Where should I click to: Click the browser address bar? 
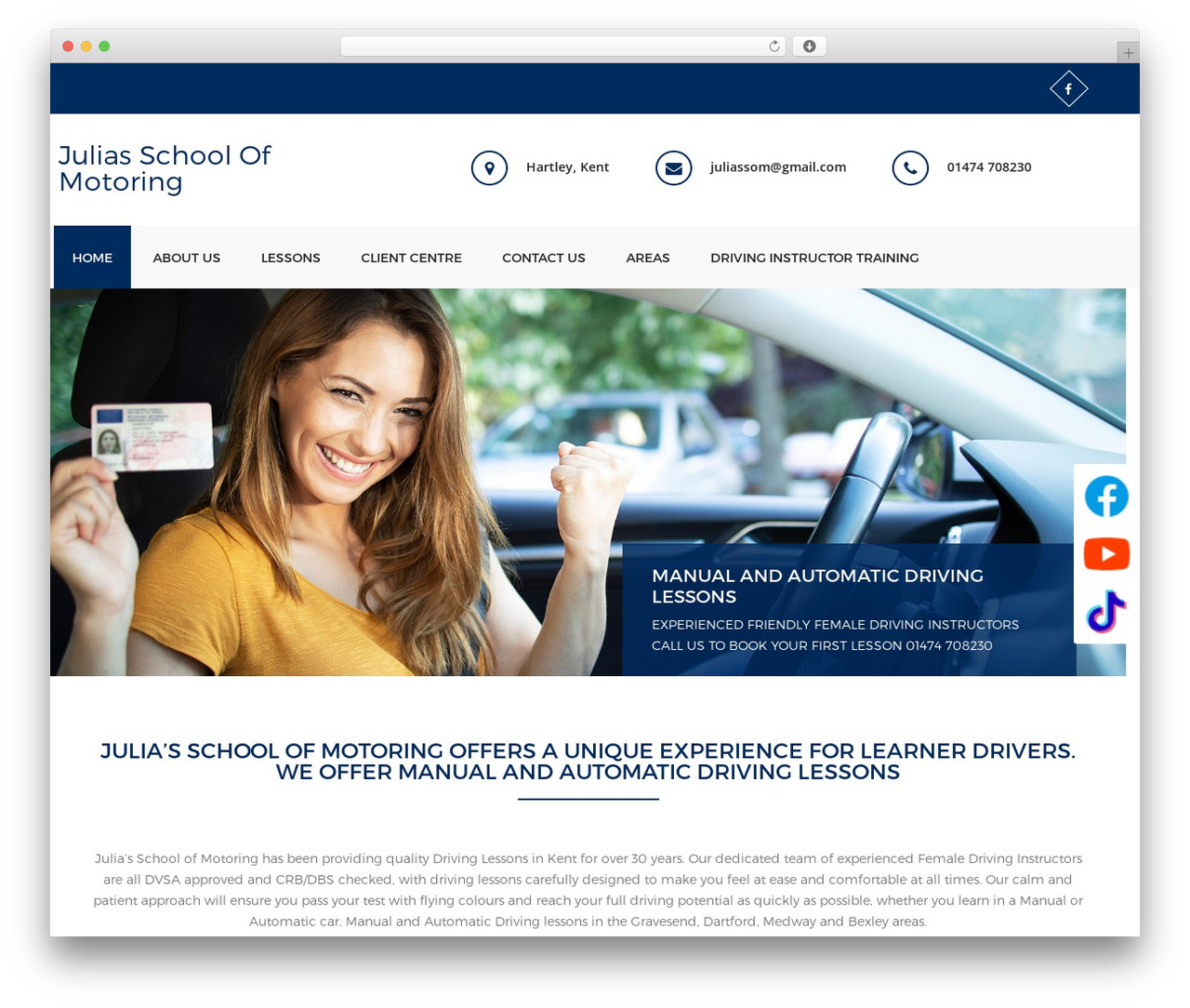562,46
